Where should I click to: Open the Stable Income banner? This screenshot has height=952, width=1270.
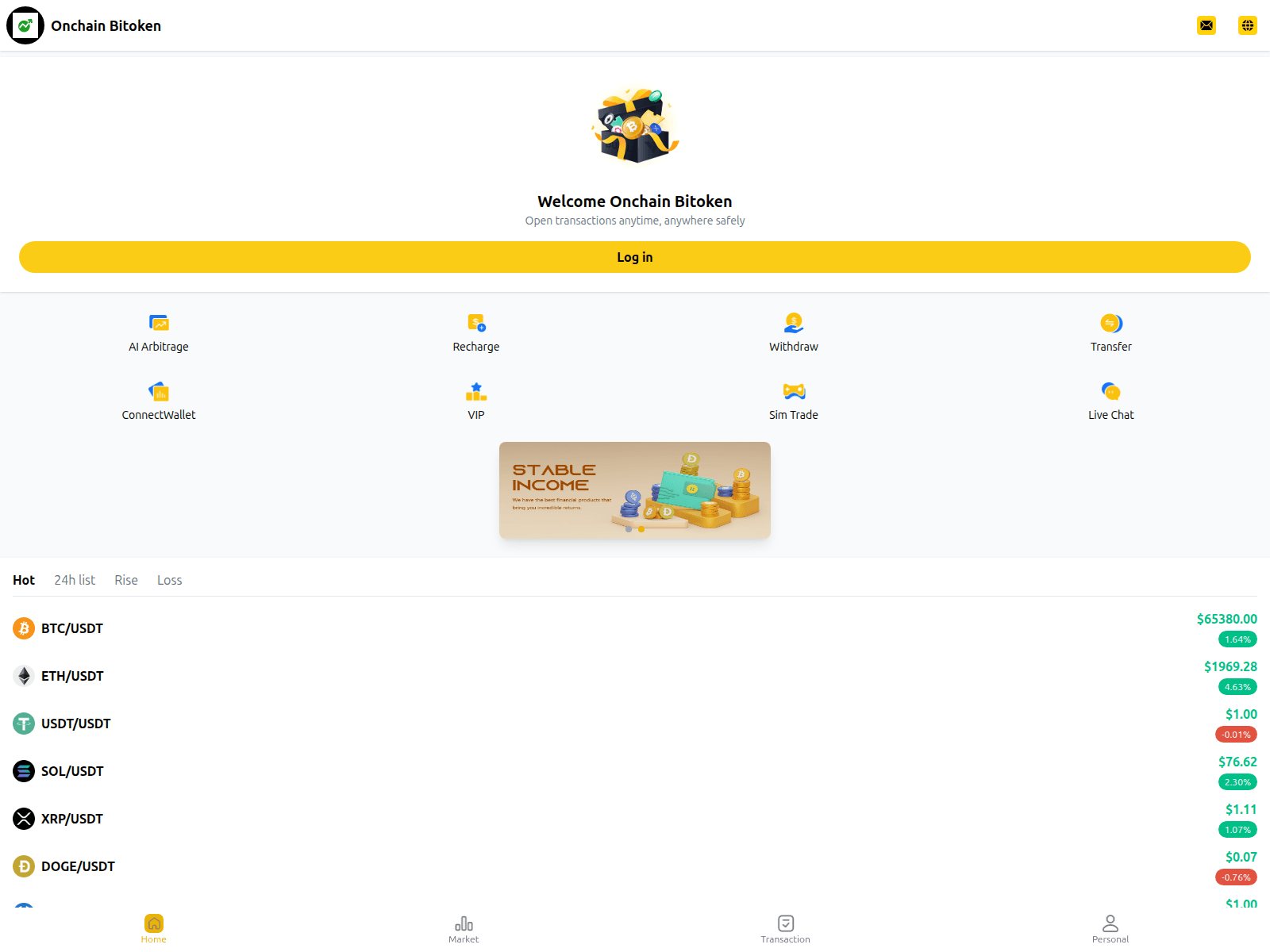click(635, 490)
